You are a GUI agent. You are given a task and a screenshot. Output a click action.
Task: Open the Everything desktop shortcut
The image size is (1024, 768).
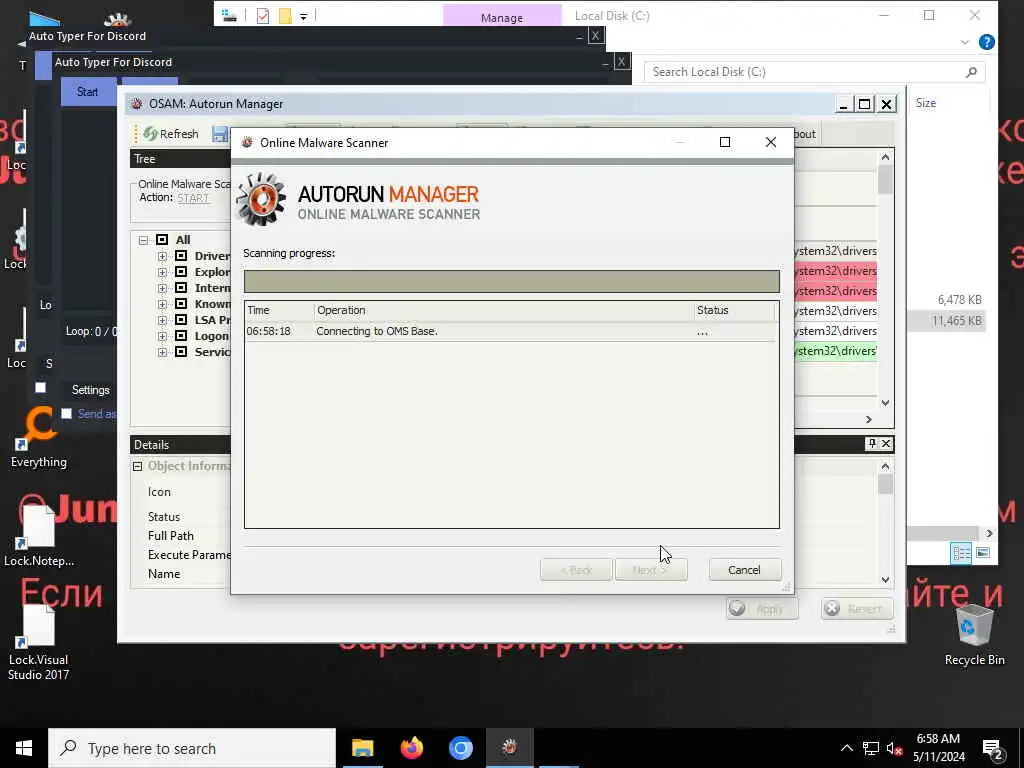[39, 436]
